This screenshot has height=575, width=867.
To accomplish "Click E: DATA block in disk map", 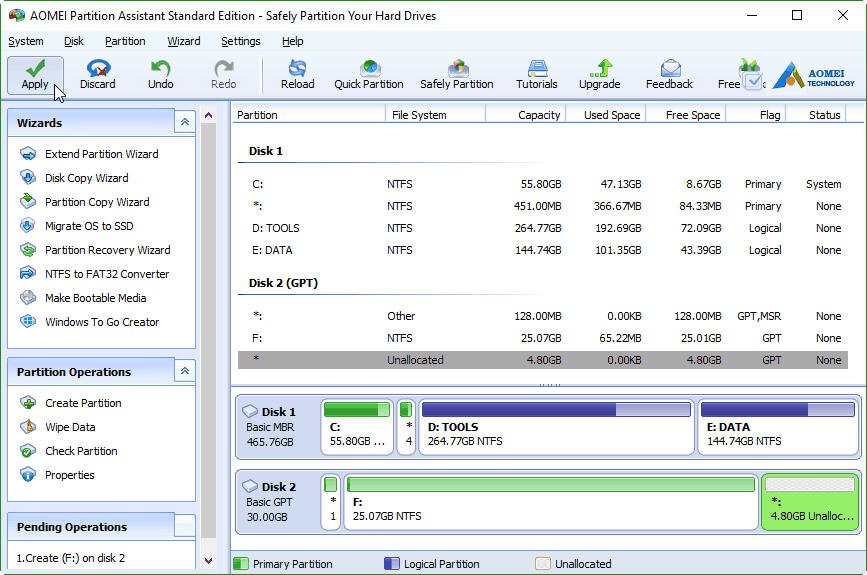I will pos(778,427).
